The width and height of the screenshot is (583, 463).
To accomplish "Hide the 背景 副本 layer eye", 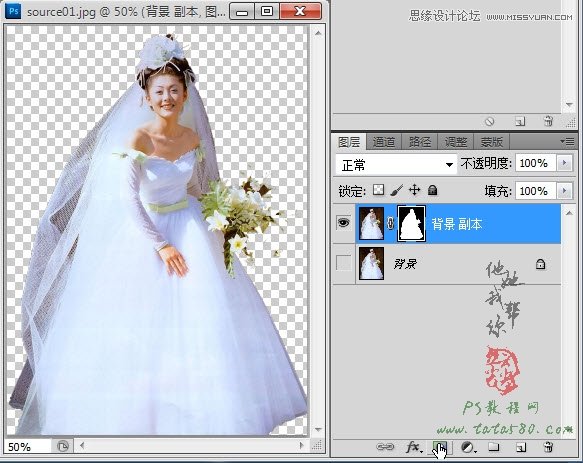I will click(344, 223).
